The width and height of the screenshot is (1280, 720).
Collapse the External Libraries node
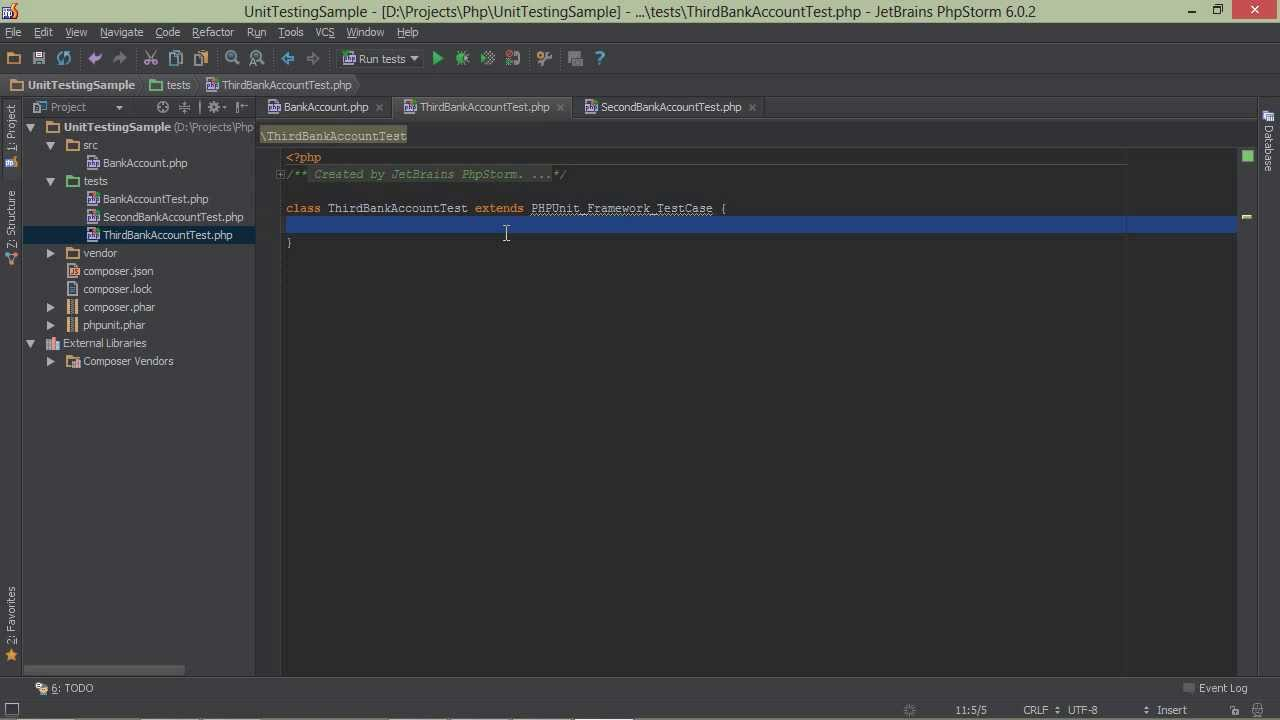click(31, 343)
